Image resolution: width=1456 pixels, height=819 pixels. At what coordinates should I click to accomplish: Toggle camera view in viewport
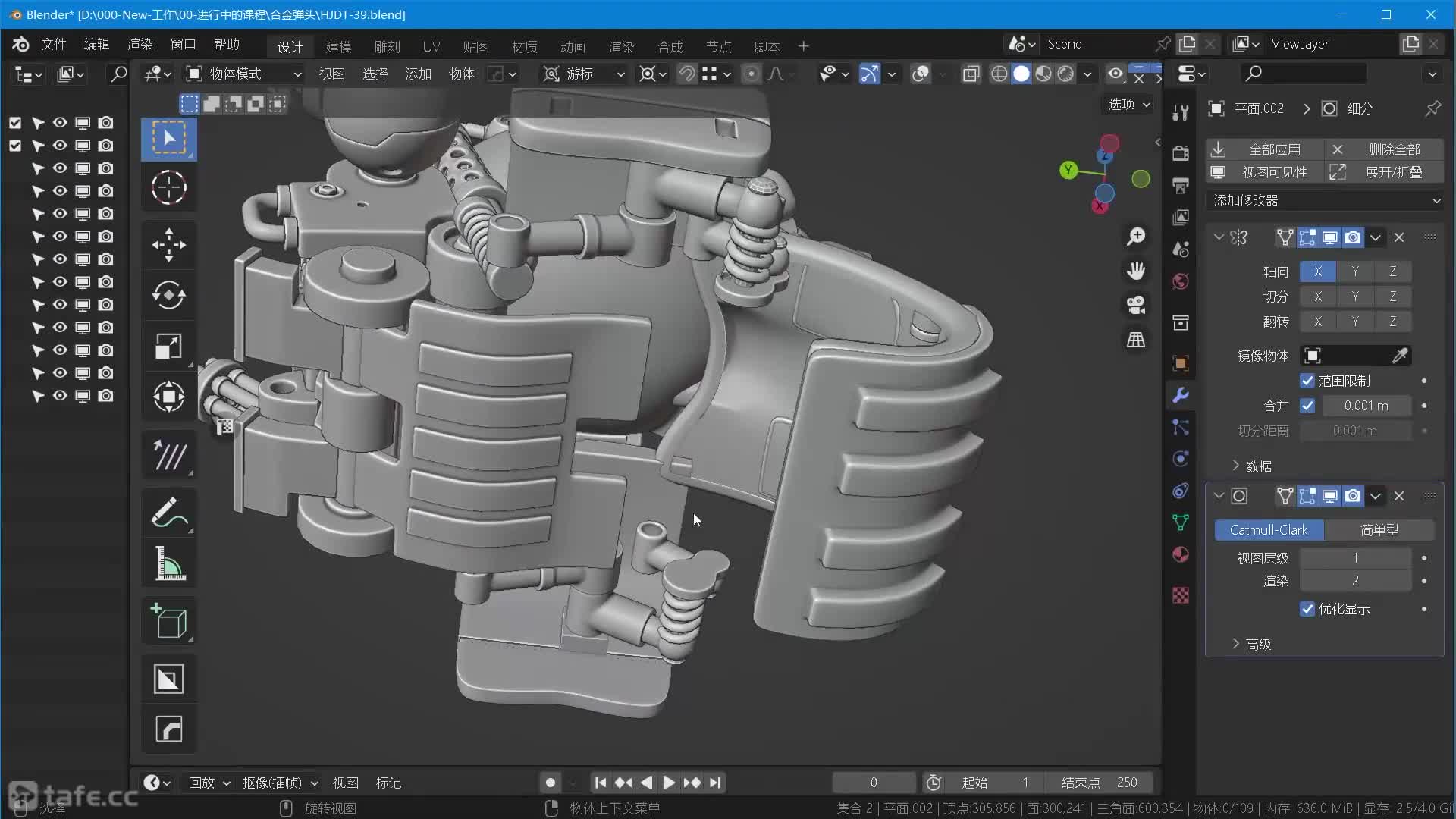point(1135,306)
